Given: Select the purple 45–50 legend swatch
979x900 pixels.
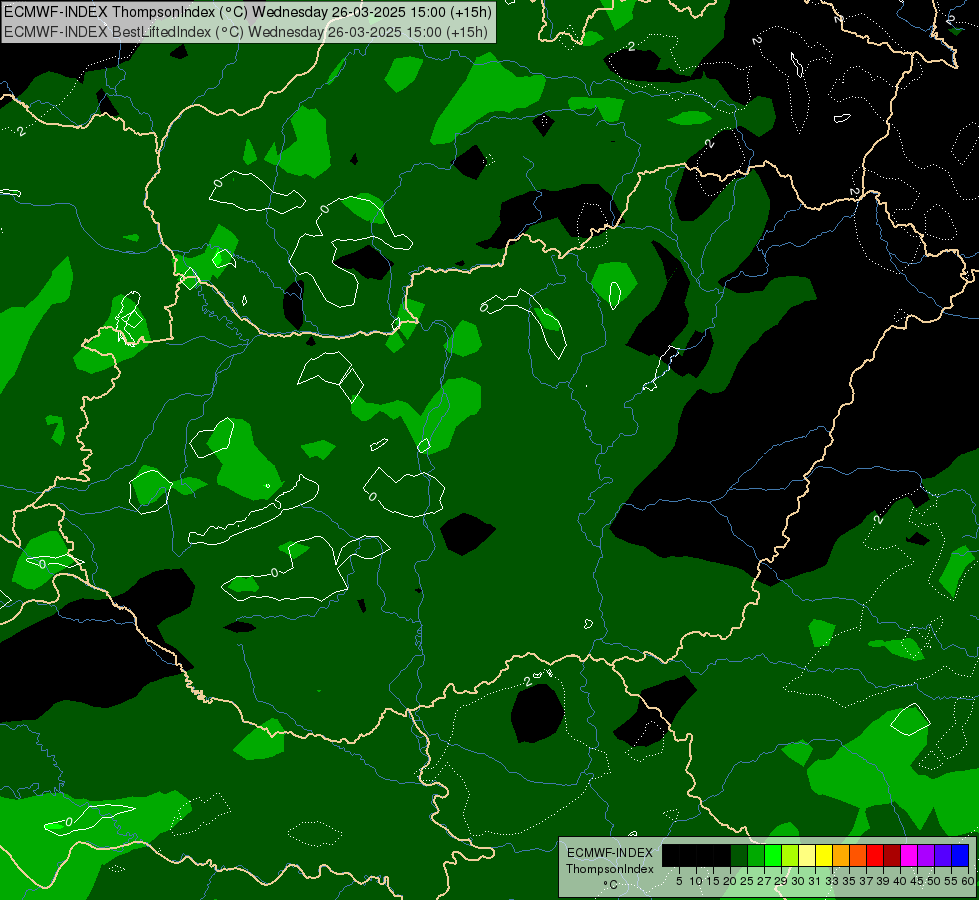Looking at the screenshot, I should pyautogui.click(x=926, y=856).
